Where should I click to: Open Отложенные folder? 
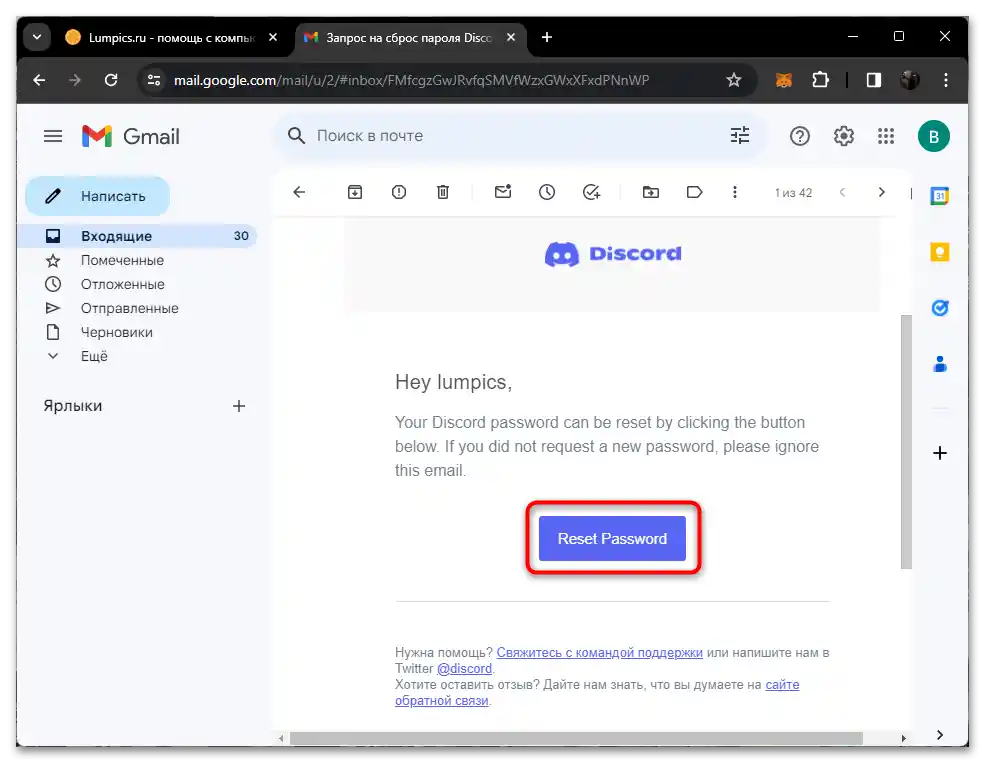[138, 284]
